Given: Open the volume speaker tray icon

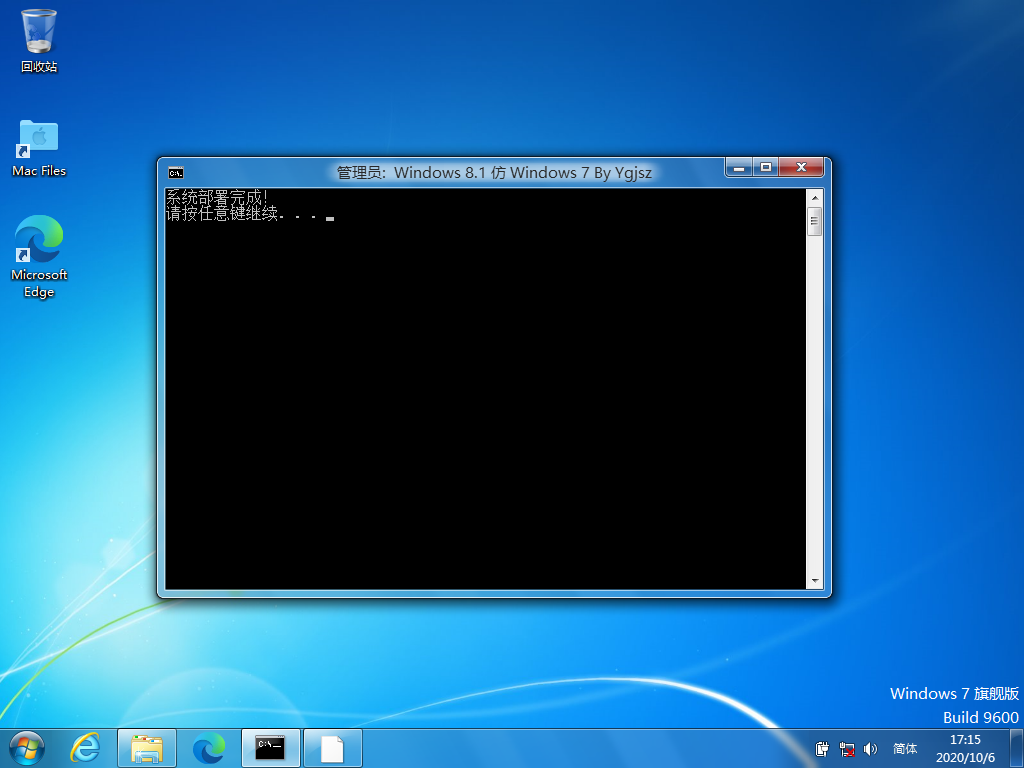Looking at the screenshot, I should click(x=871, y=749).
